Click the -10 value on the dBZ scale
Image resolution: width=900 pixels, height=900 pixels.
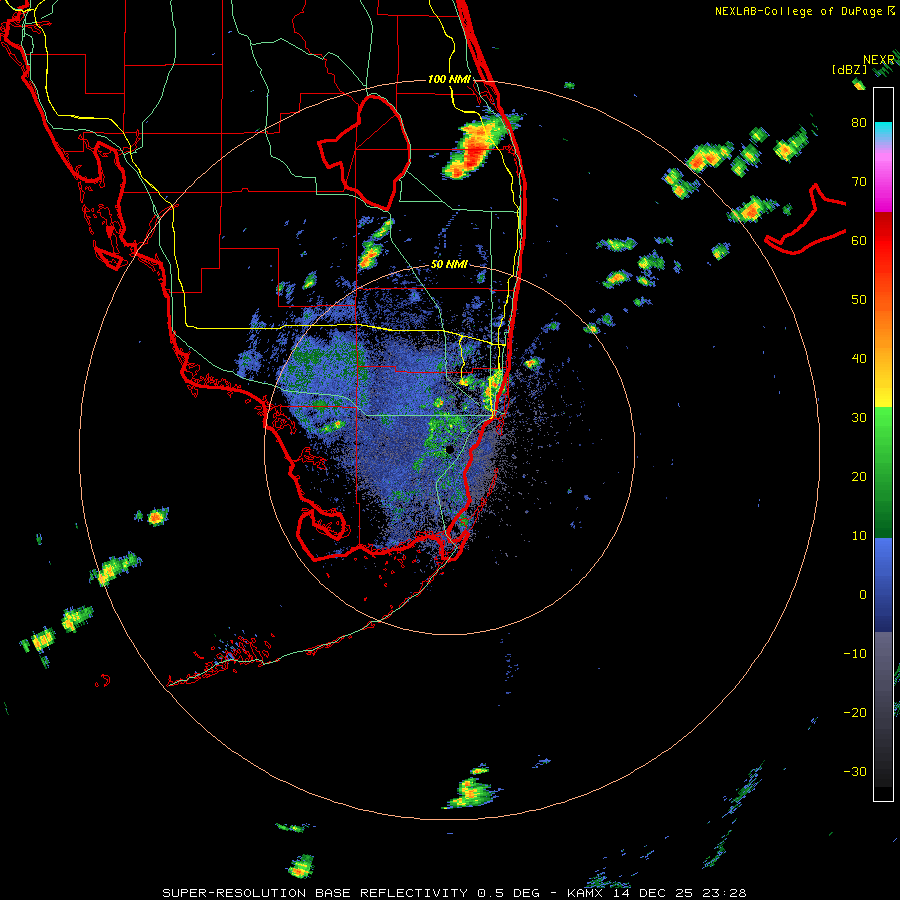pyautogui.click(x=855, y=654)
